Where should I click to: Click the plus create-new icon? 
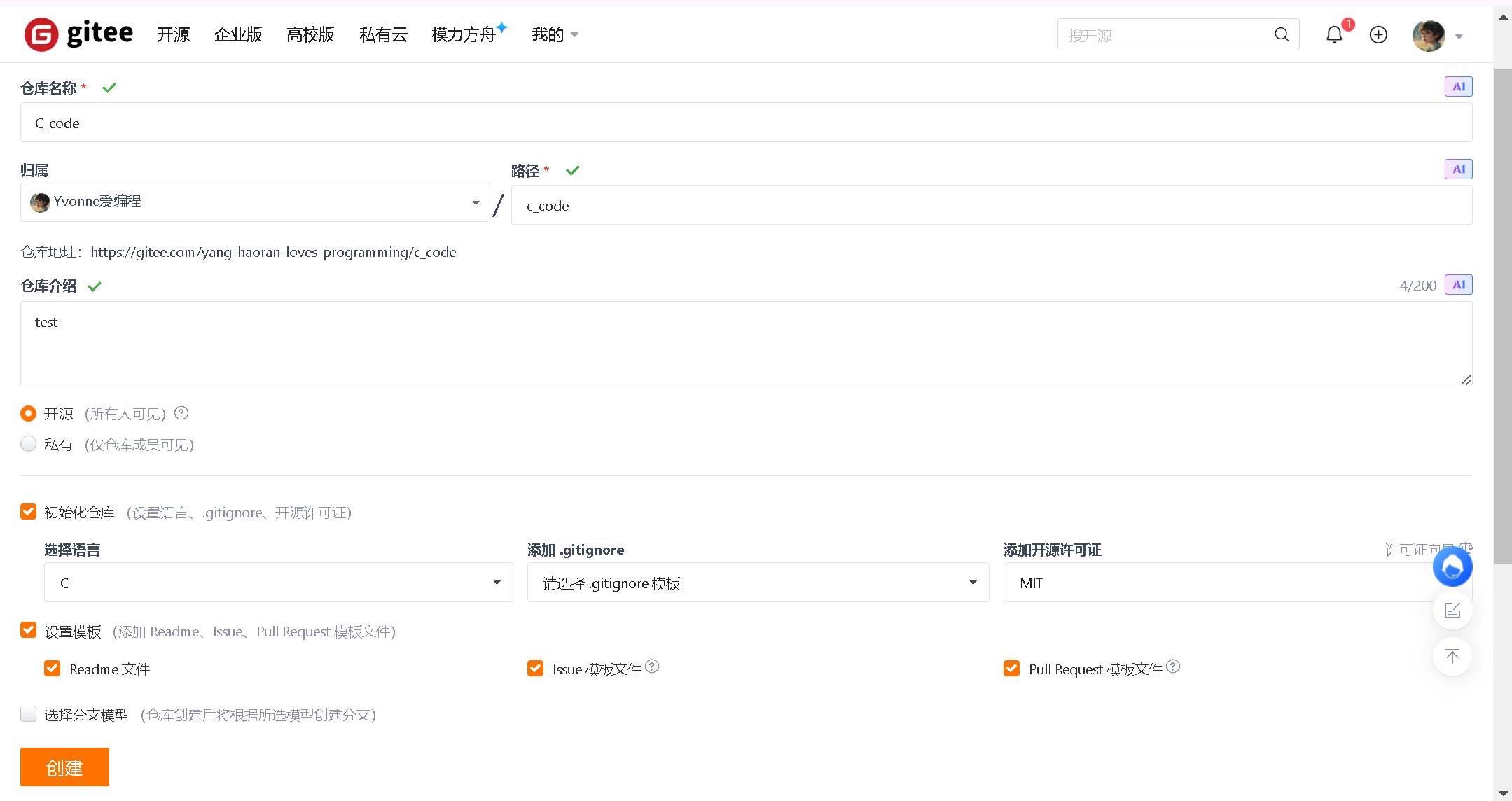[x=1378, y=34]
